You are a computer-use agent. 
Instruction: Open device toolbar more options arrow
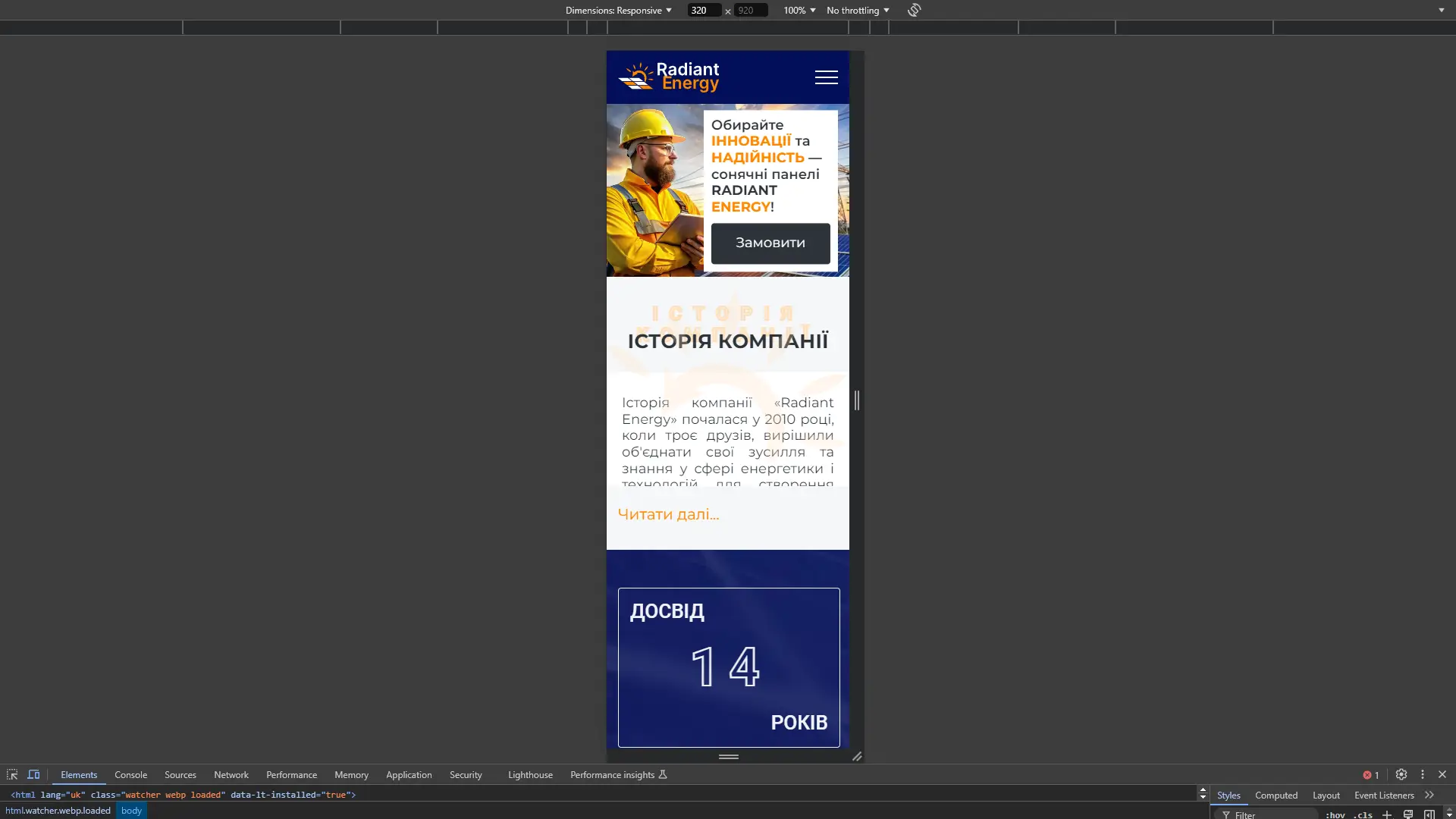pyautogui.click(x=1442, y=10)
